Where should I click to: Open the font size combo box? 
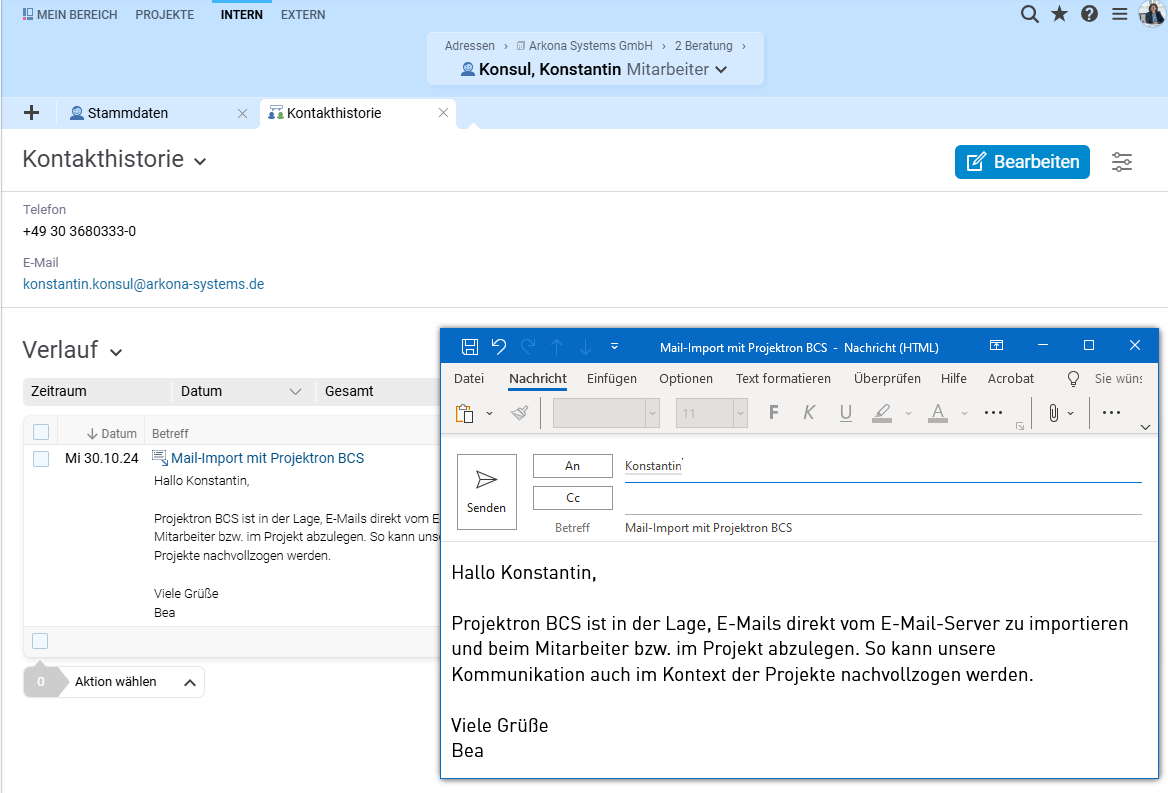click(x=711, y=413)
